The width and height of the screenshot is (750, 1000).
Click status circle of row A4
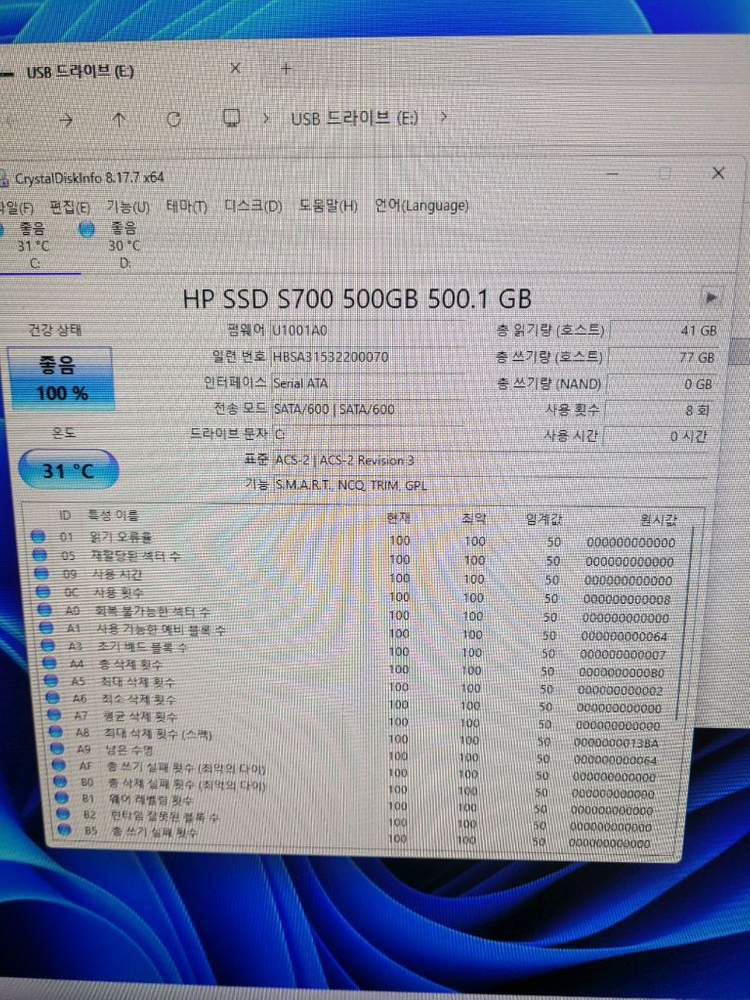pos(50,663)
